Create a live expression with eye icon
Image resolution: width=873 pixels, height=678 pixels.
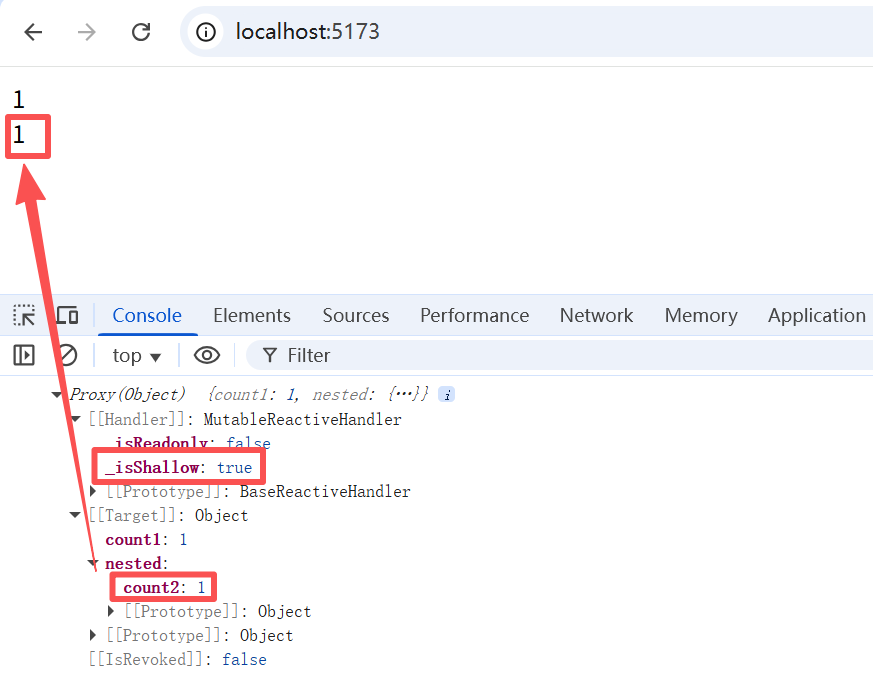(207, 355)
